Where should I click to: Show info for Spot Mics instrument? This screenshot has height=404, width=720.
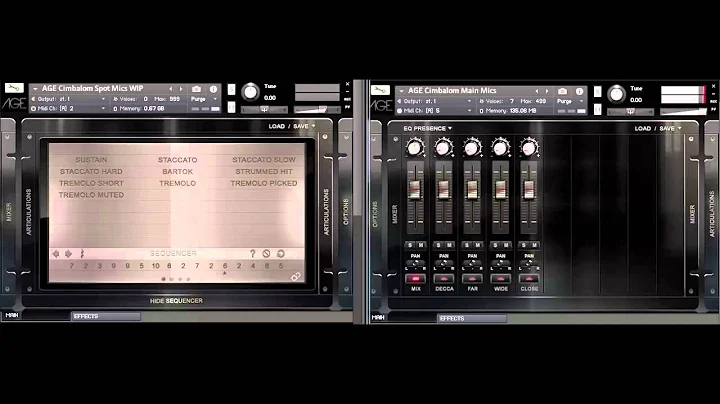(214, 89)
